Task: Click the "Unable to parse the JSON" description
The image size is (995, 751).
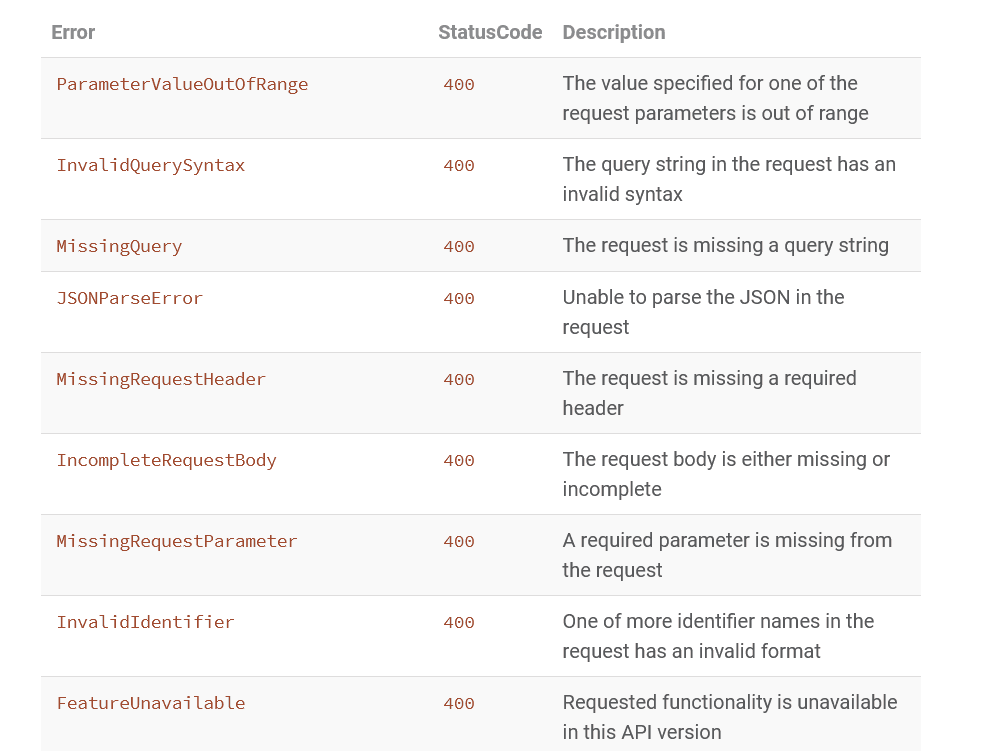Action: click(x=703, y=312)
